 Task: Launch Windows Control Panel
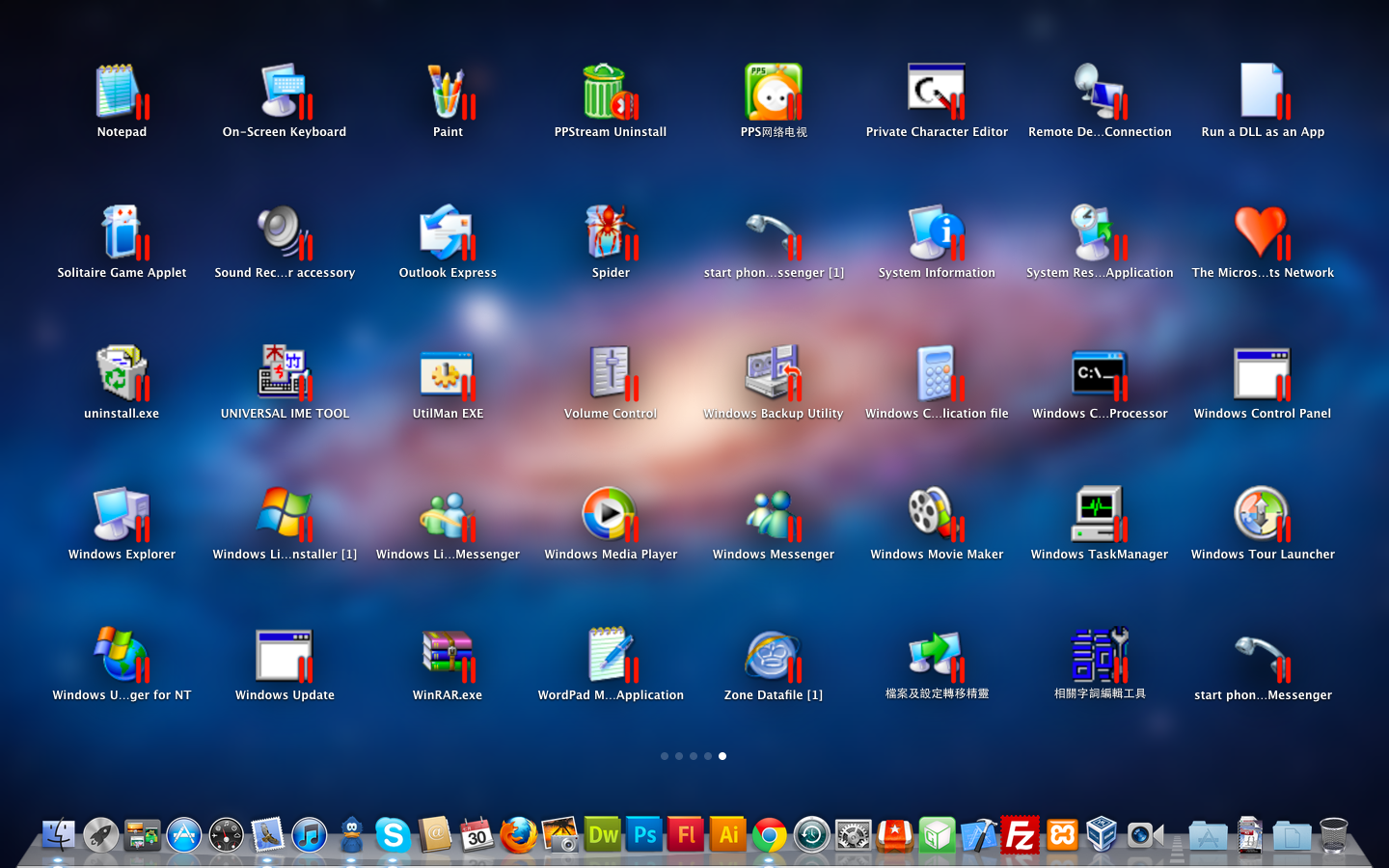[1263, 373]
